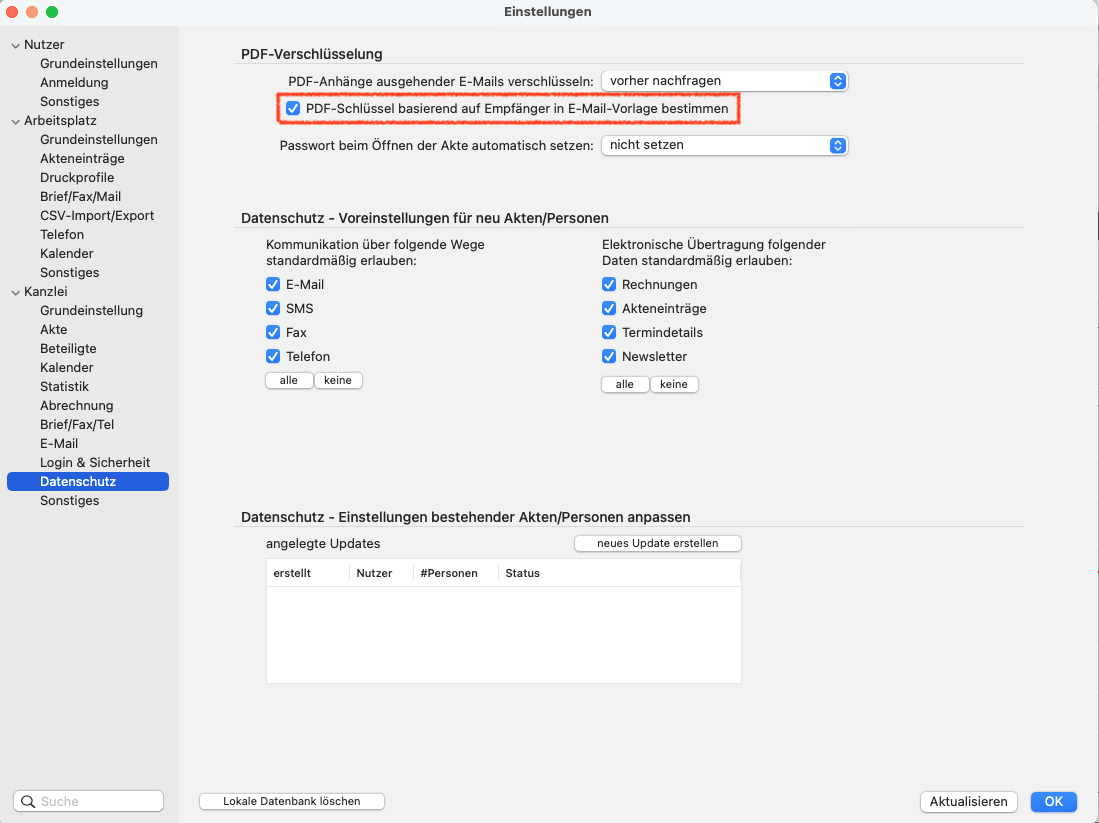Viewport: 1099px width, 823px height.
Task: Disable the E-Mail communication checkbox
Action: pos(273,285)
